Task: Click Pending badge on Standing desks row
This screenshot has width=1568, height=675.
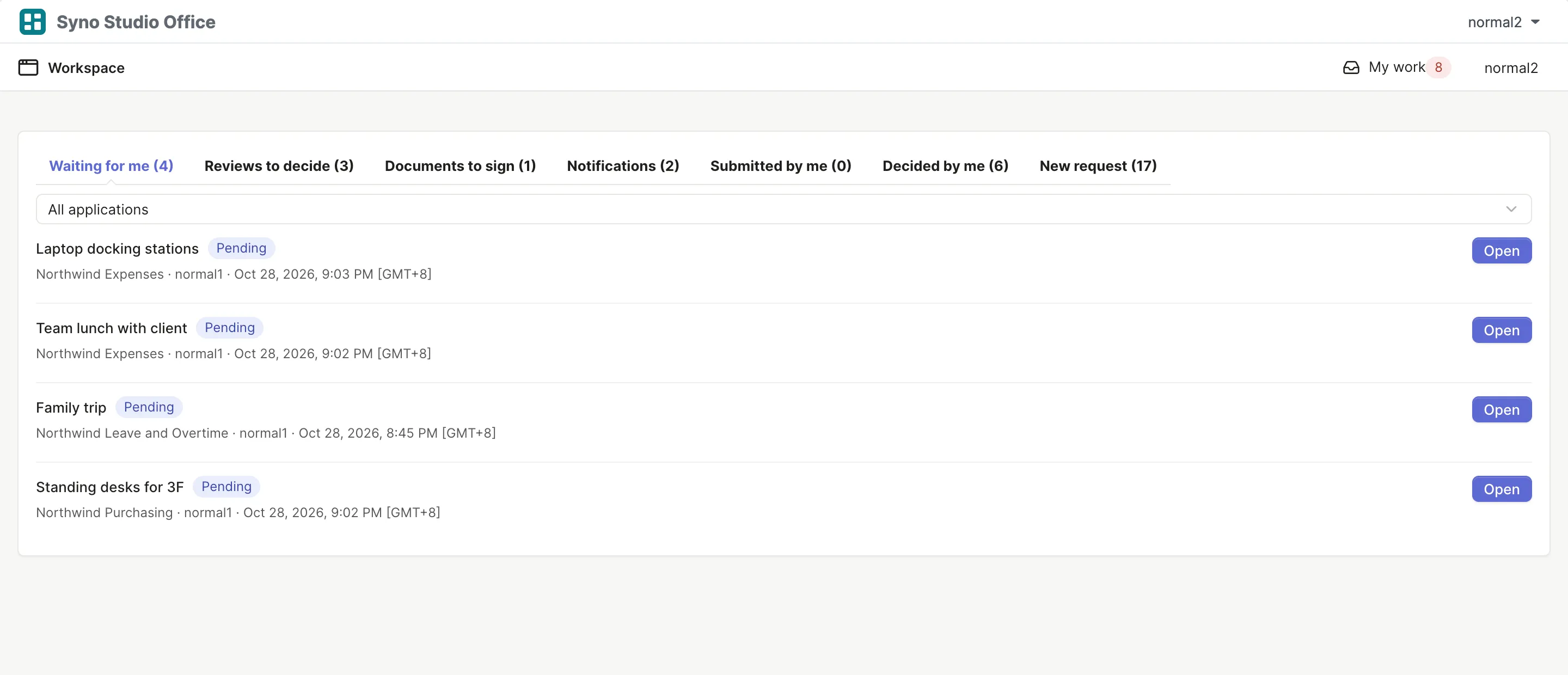Action: tap(226, 486)
